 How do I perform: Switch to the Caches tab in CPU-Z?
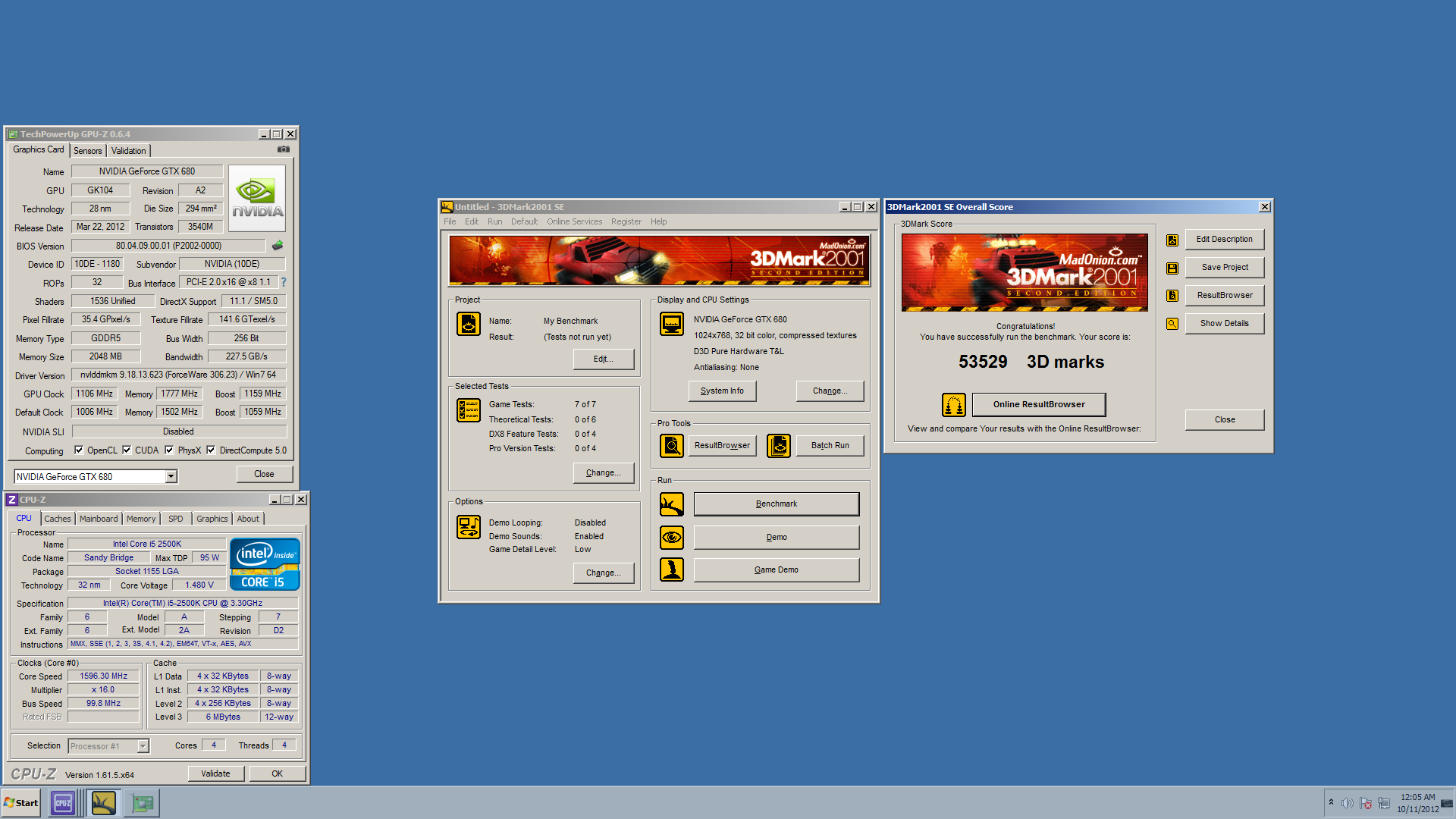point(57,519)
